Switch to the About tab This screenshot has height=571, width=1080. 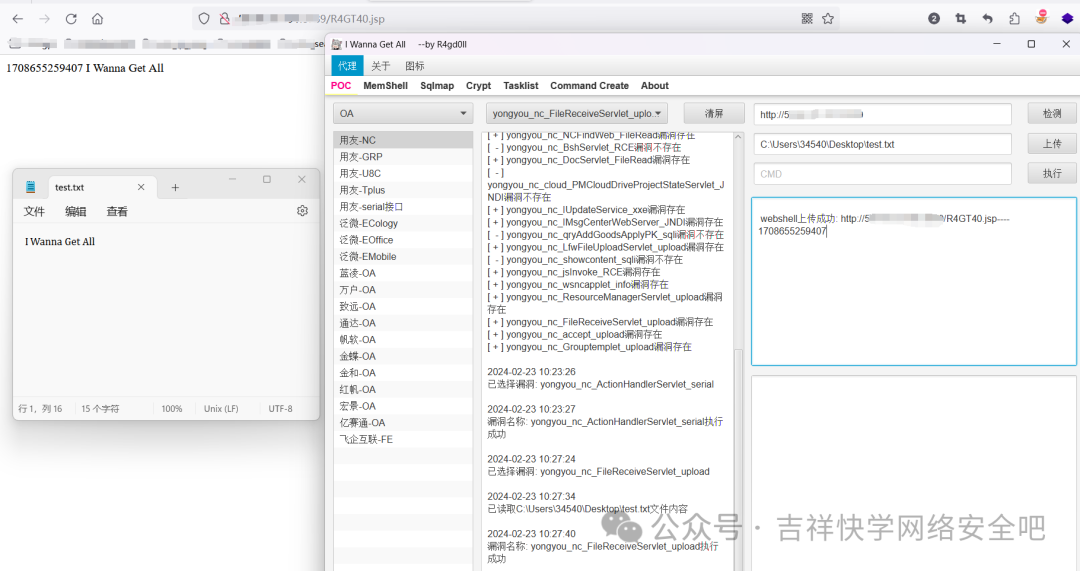(x=655, y=85)
